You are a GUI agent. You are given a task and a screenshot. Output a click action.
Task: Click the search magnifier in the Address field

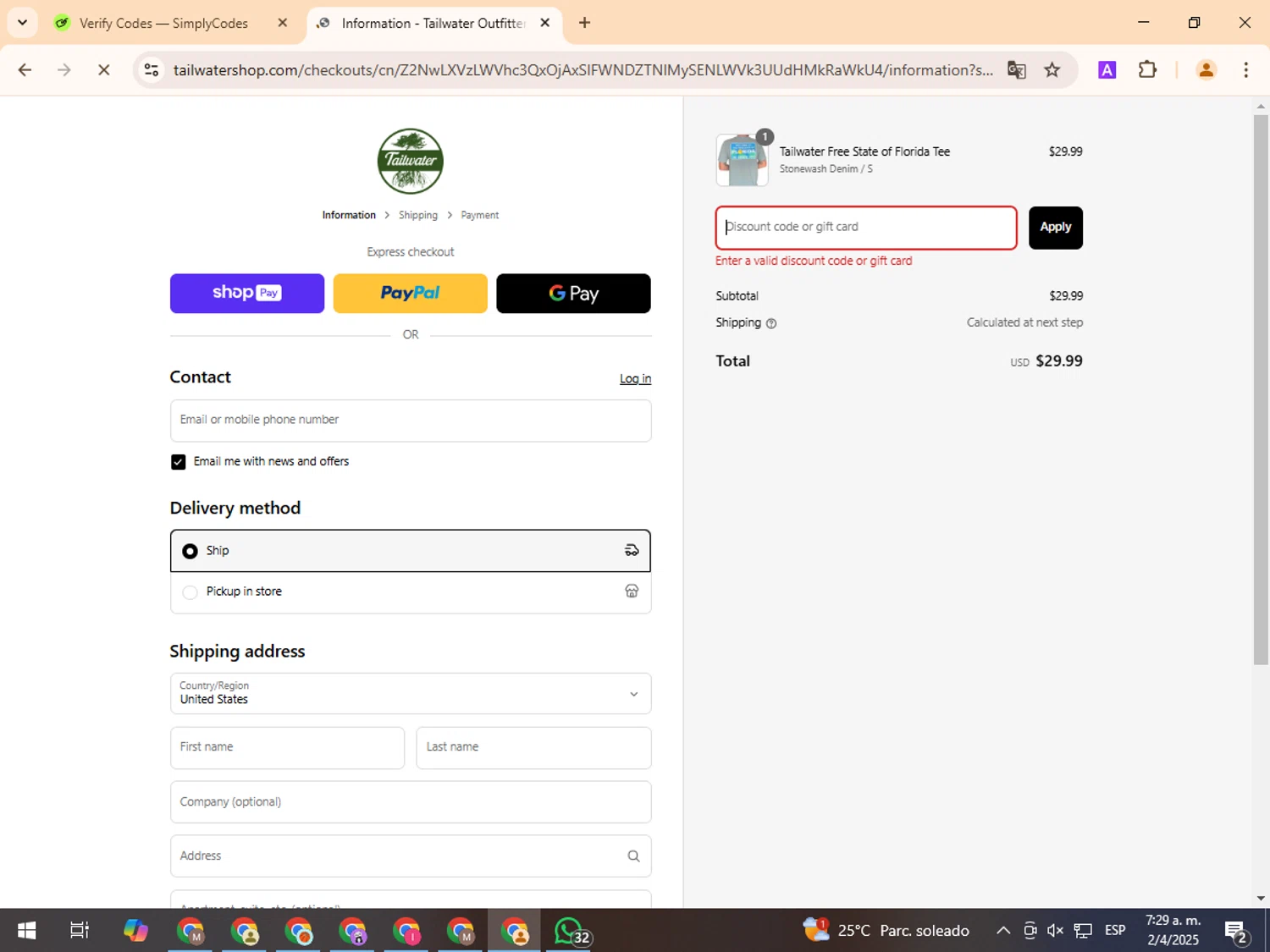click(633, 856)
